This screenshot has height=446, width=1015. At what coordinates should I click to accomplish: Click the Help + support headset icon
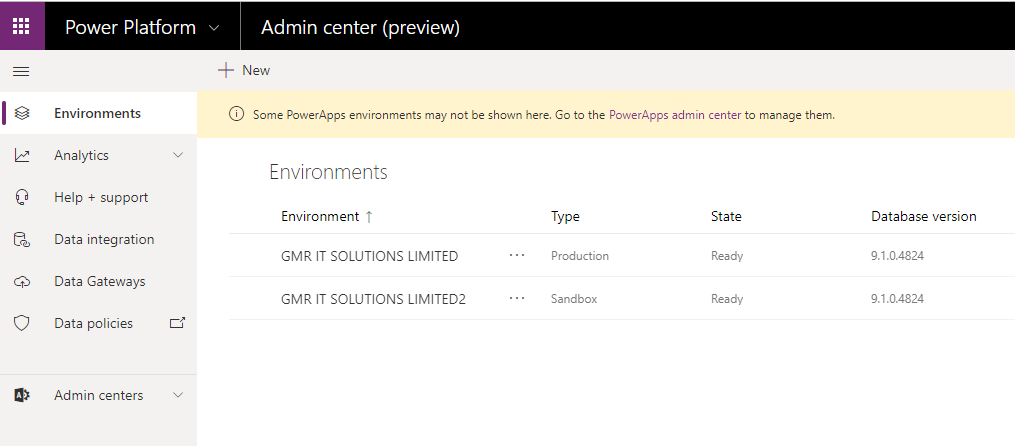[22, 197]
